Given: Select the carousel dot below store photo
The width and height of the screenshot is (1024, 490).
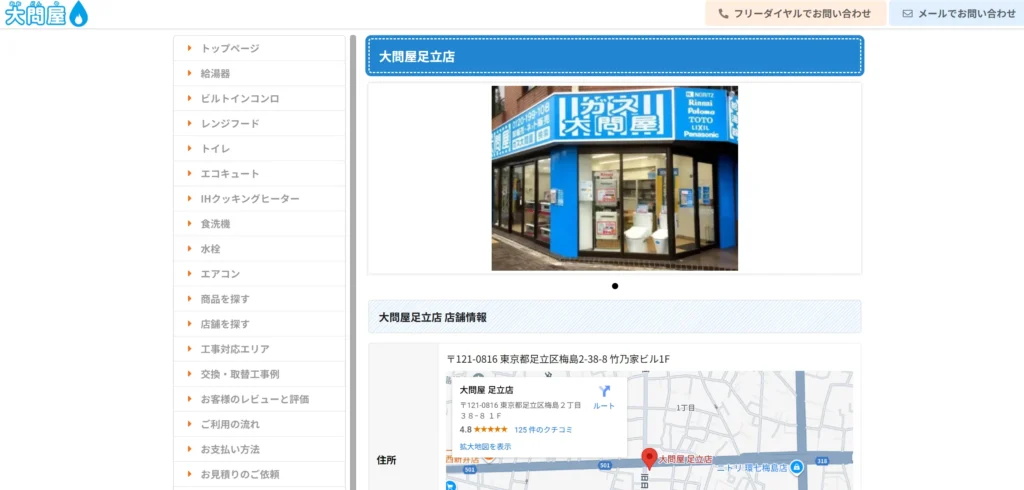Looking at the screenshot, I should point(615,286).
